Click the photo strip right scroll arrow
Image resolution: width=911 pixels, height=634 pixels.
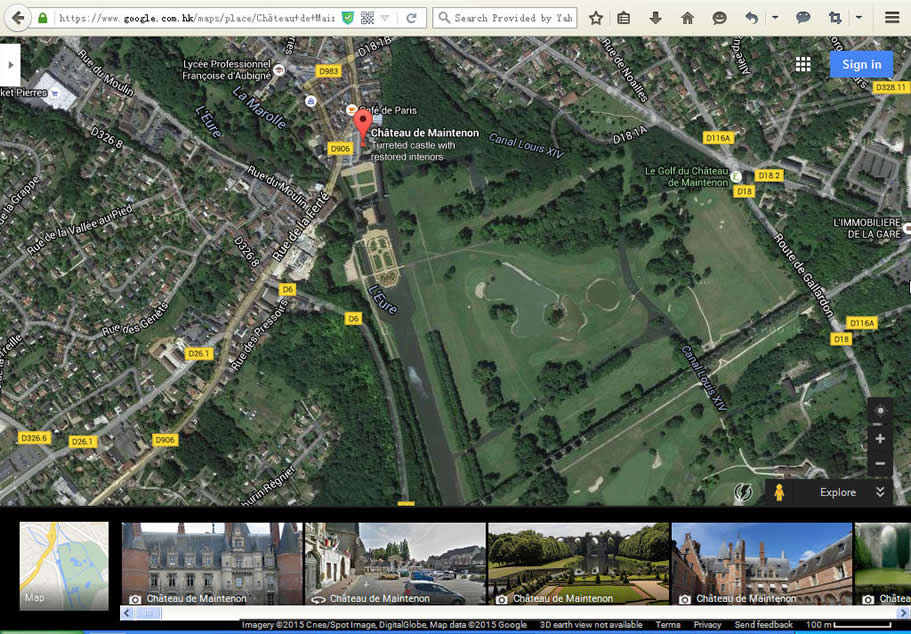903,612
